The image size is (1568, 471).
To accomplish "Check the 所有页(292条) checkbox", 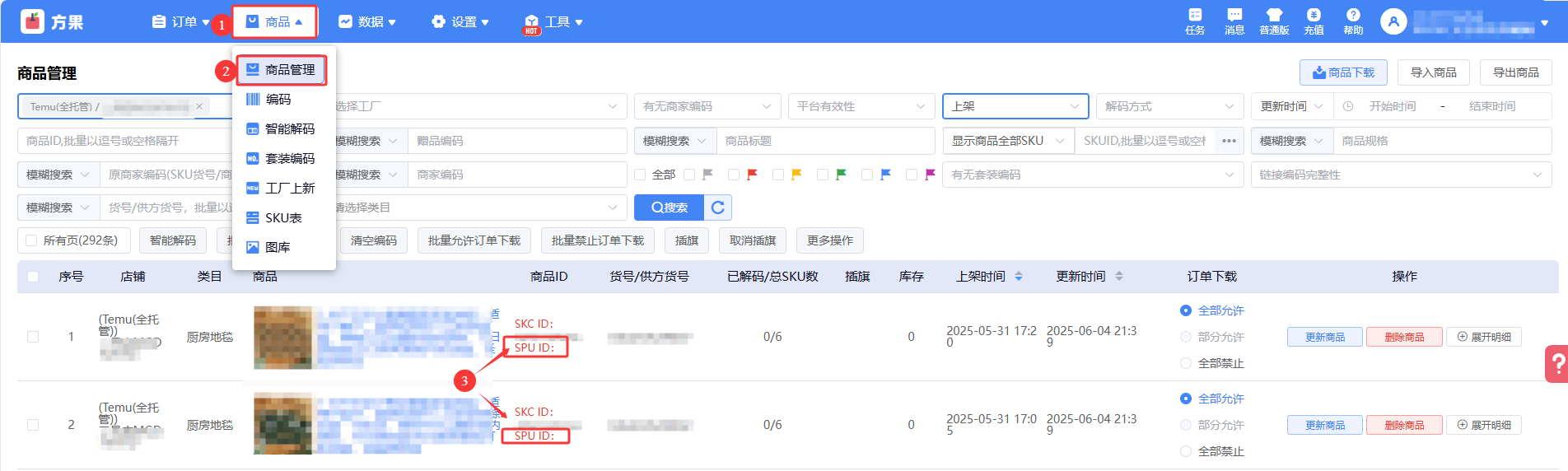I will pos(32,240).
